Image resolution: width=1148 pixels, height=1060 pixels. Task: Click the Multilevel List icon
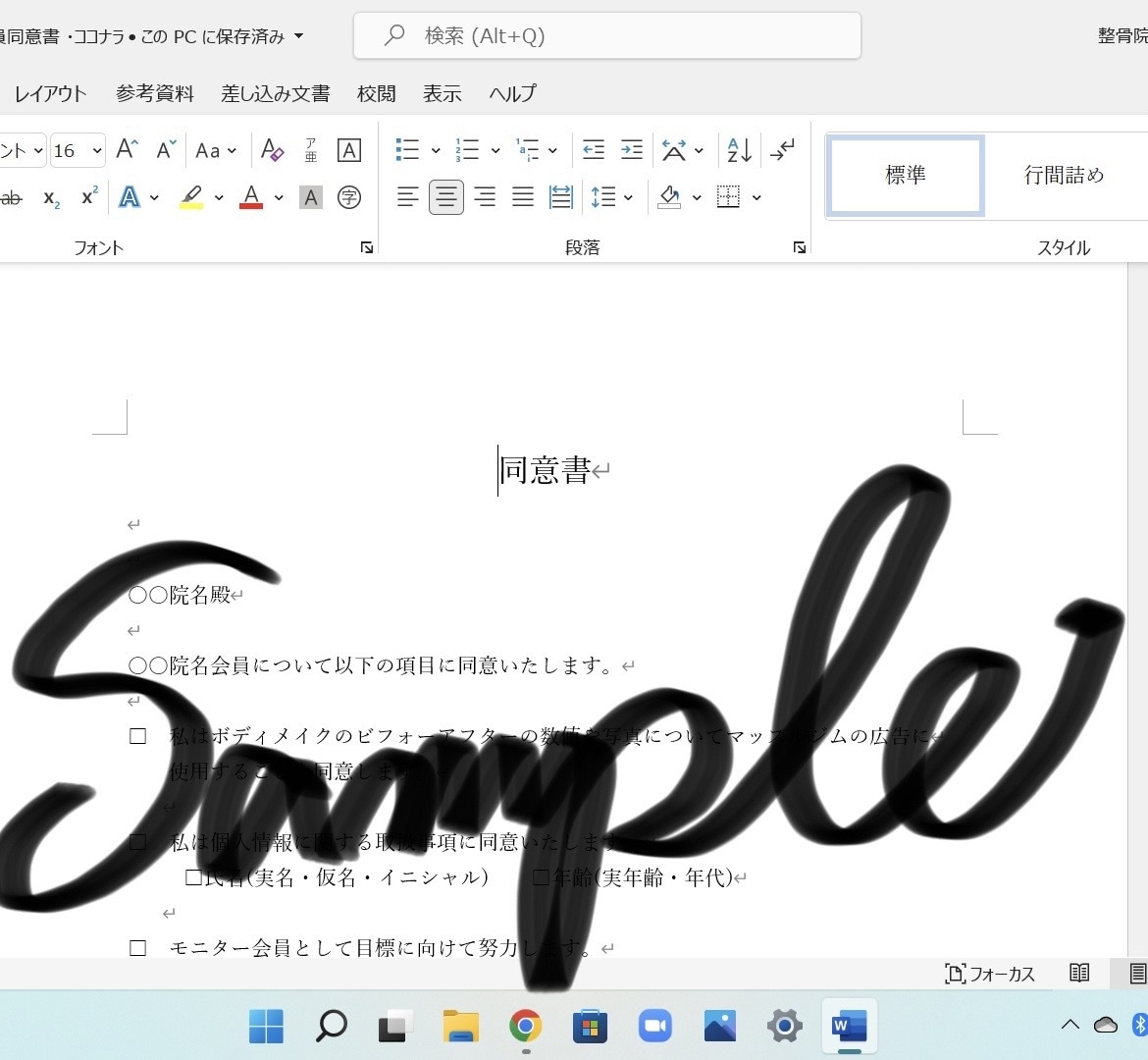(526, 150)
